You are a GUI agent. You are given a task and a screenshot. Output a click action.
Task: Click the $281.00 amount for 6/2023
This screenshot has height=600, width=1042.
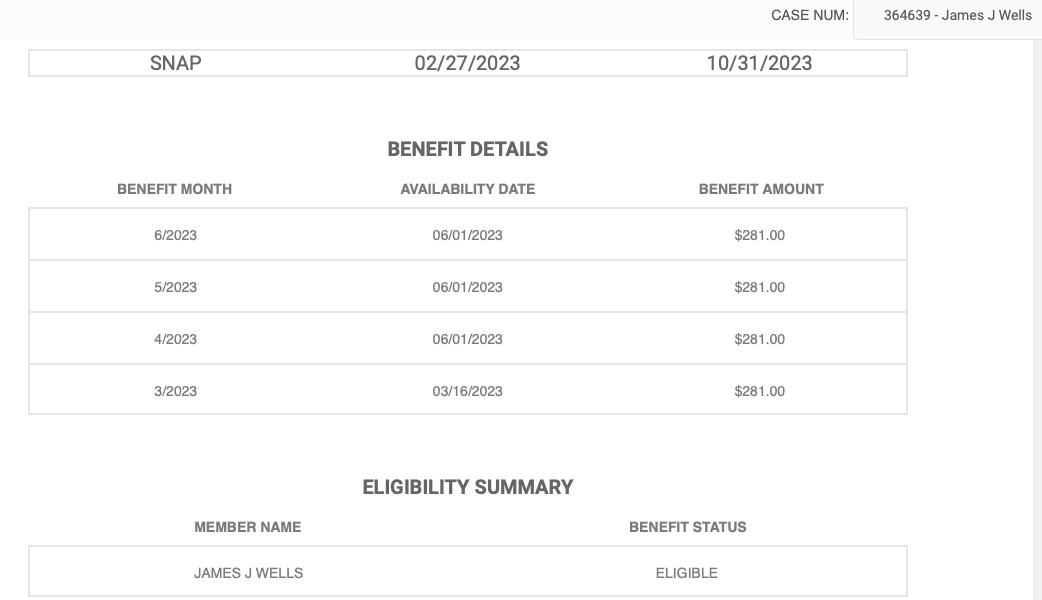click(760, 235)
